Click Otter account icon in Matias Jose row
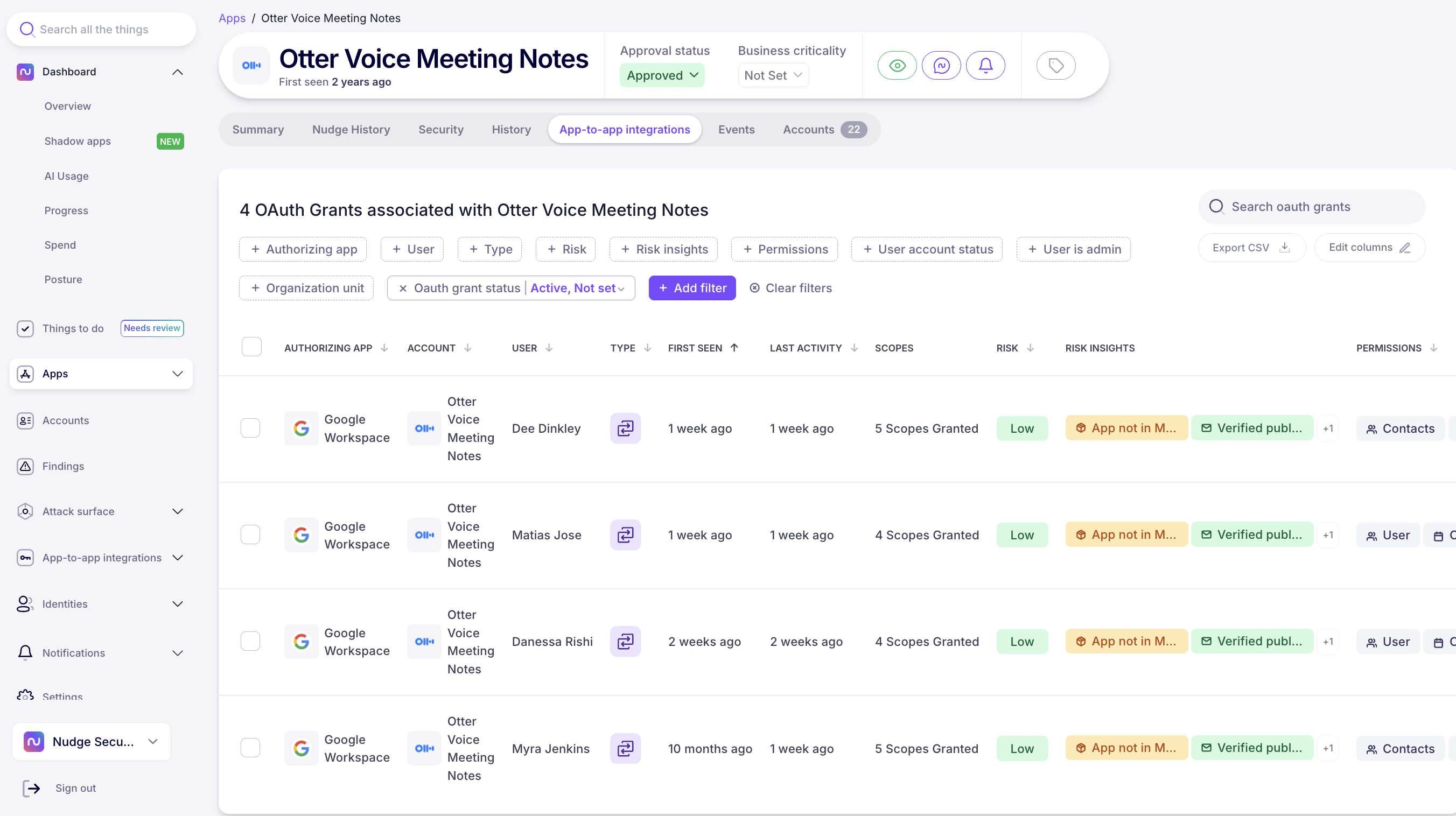1456x816 pixels. click(424, 534)
